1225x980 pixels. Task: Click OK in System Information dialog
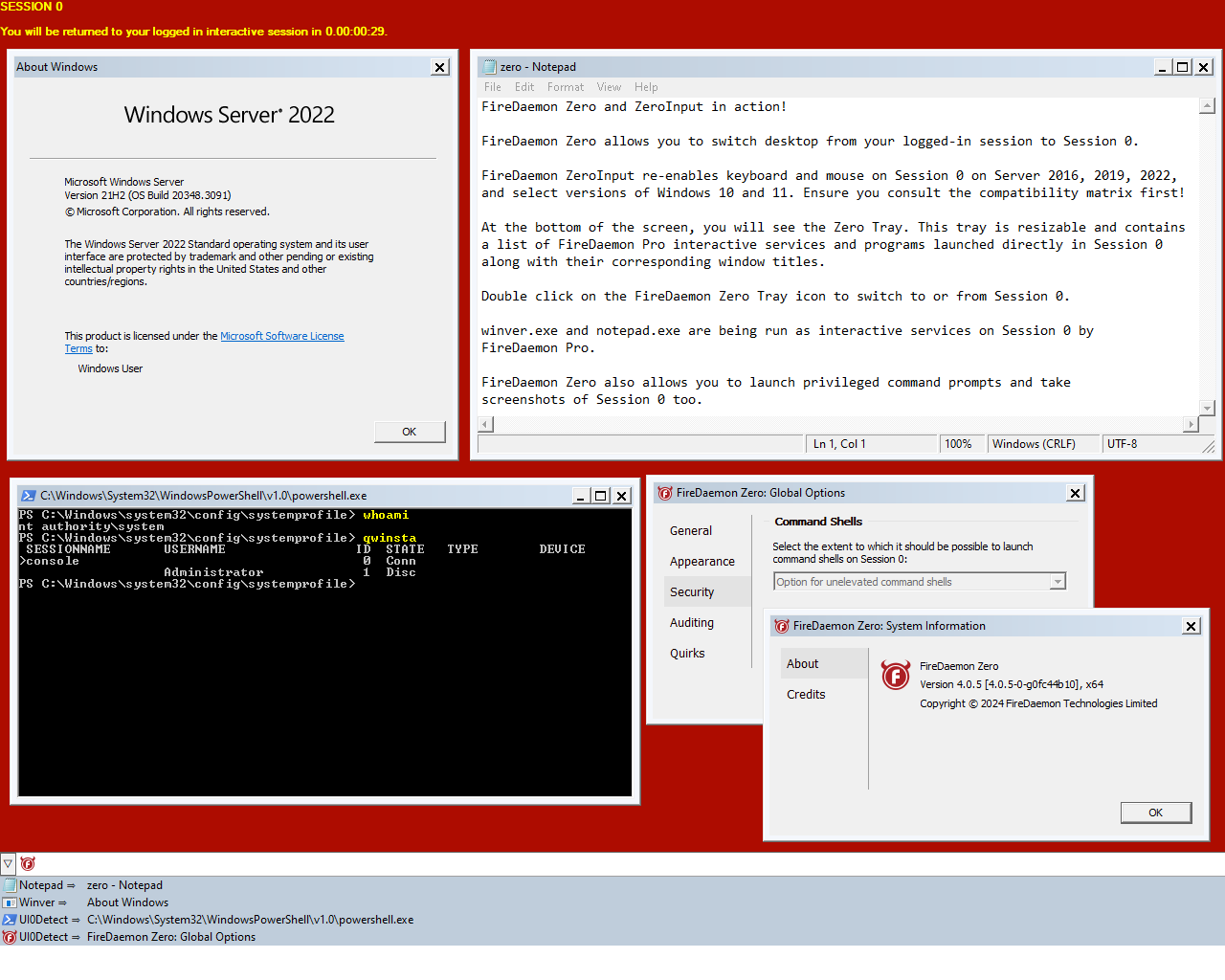[x=1156, y=813]
